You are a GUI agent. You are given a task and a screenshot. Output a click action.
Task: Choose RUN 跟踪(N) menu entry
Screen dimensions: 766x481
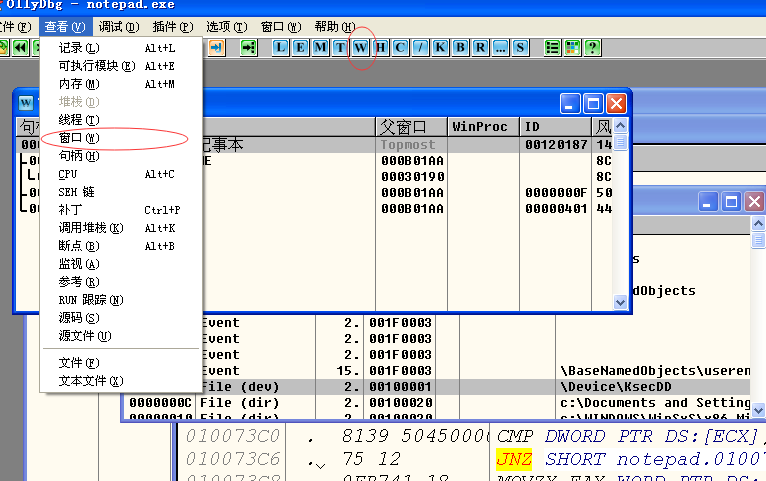tap(121, 300)
